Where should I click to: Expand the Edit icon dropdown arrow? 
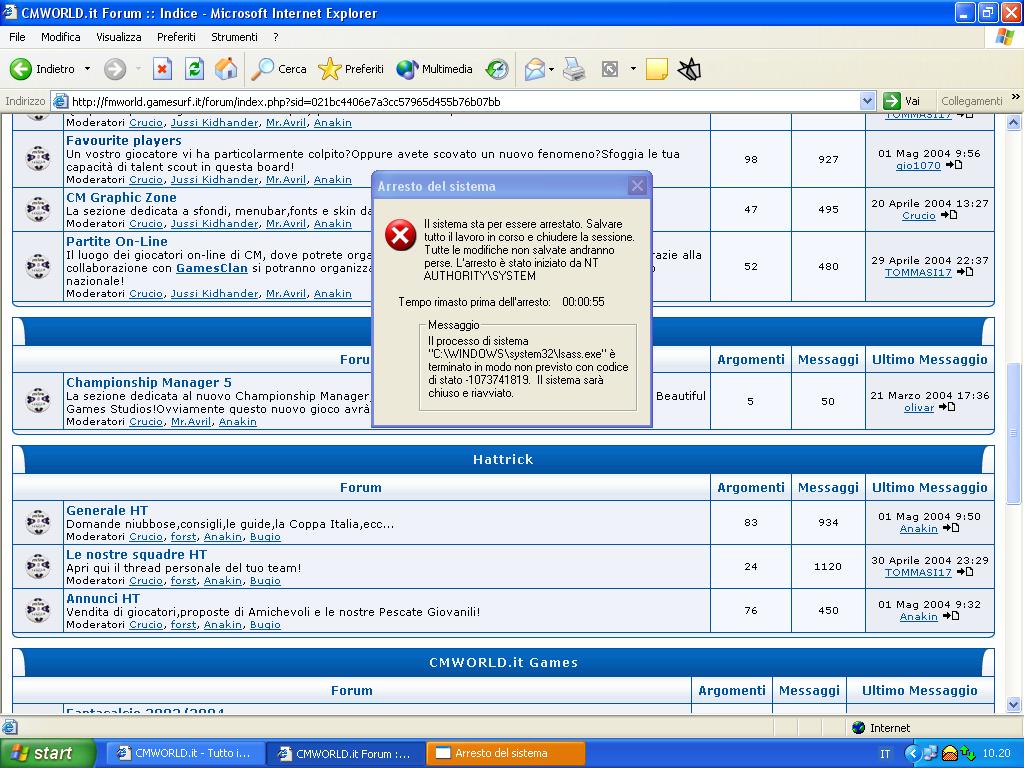(633, 69)
